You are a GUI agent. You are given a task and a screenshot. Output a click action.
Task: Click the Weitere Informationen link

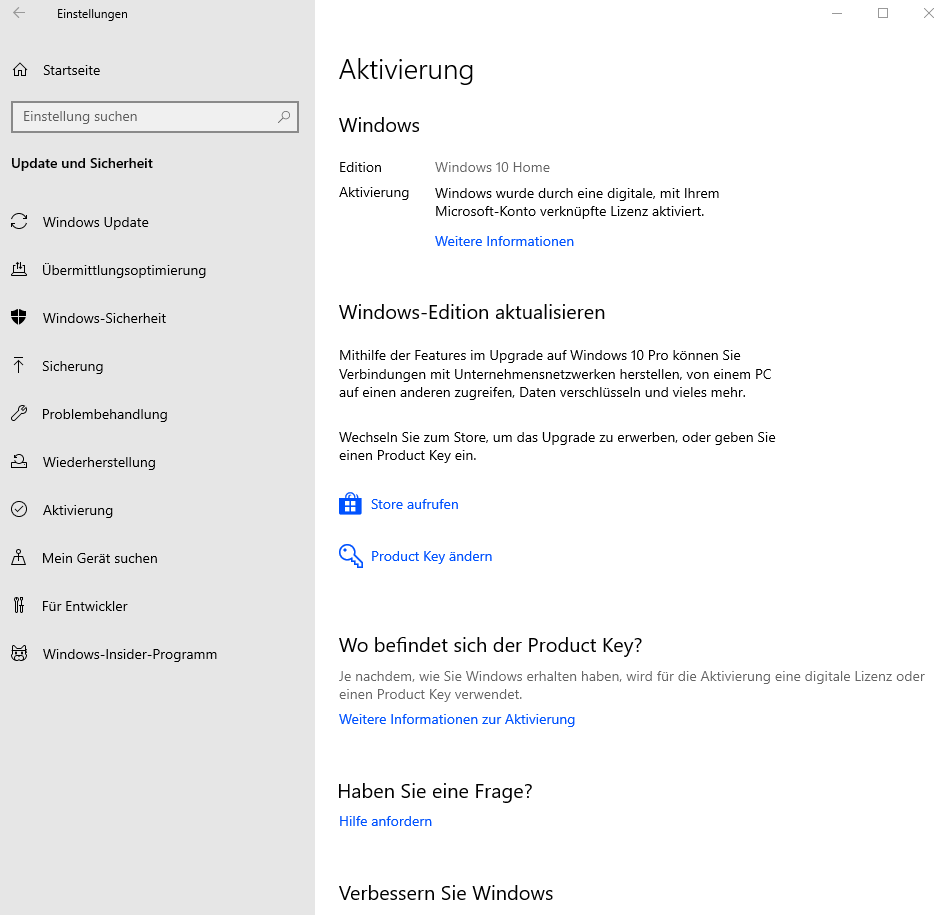click(x=504, y=241)
